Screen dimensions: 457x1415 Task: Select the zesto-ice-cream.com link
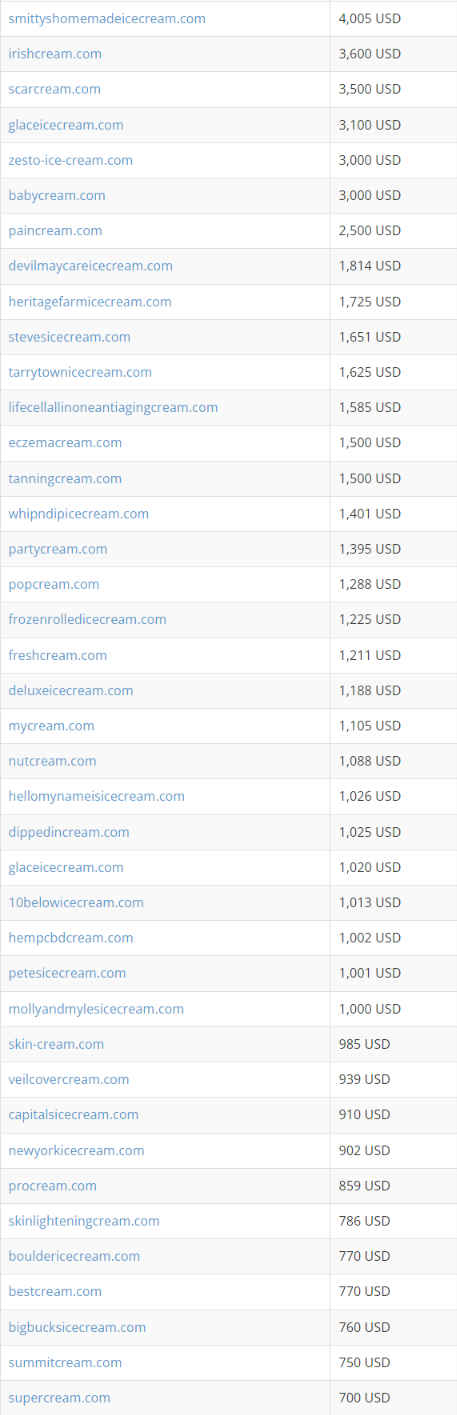click(70, 160)
